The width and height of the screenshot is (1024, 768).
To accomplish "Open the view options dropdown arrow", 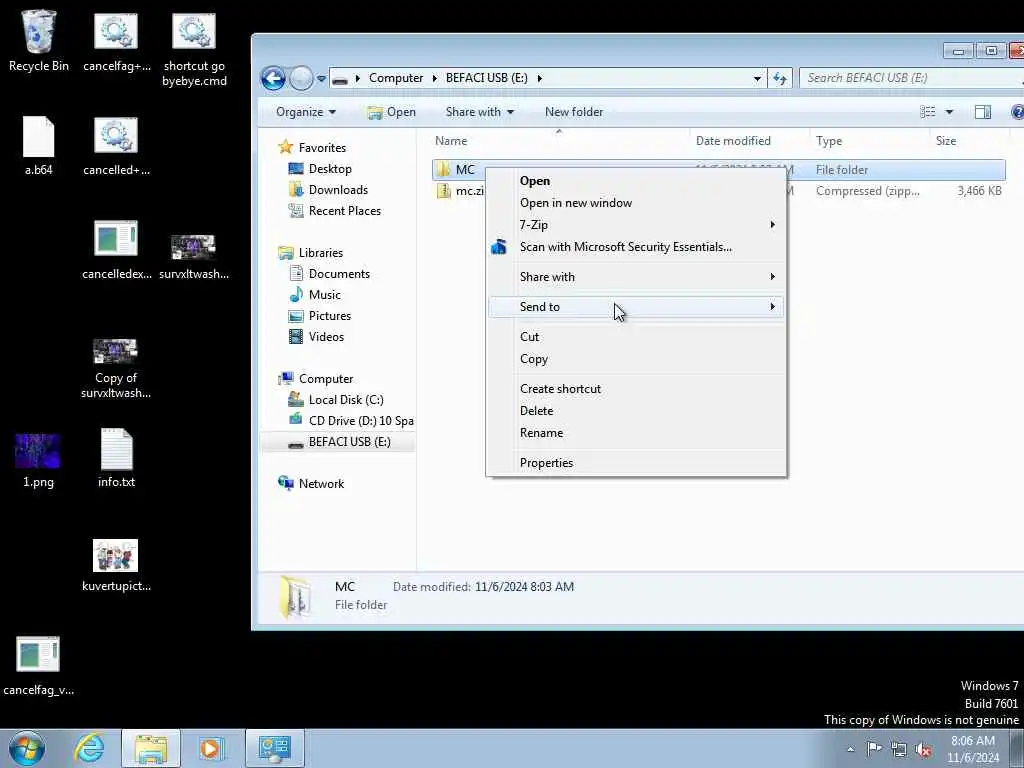I will click(x=950, y=112).
